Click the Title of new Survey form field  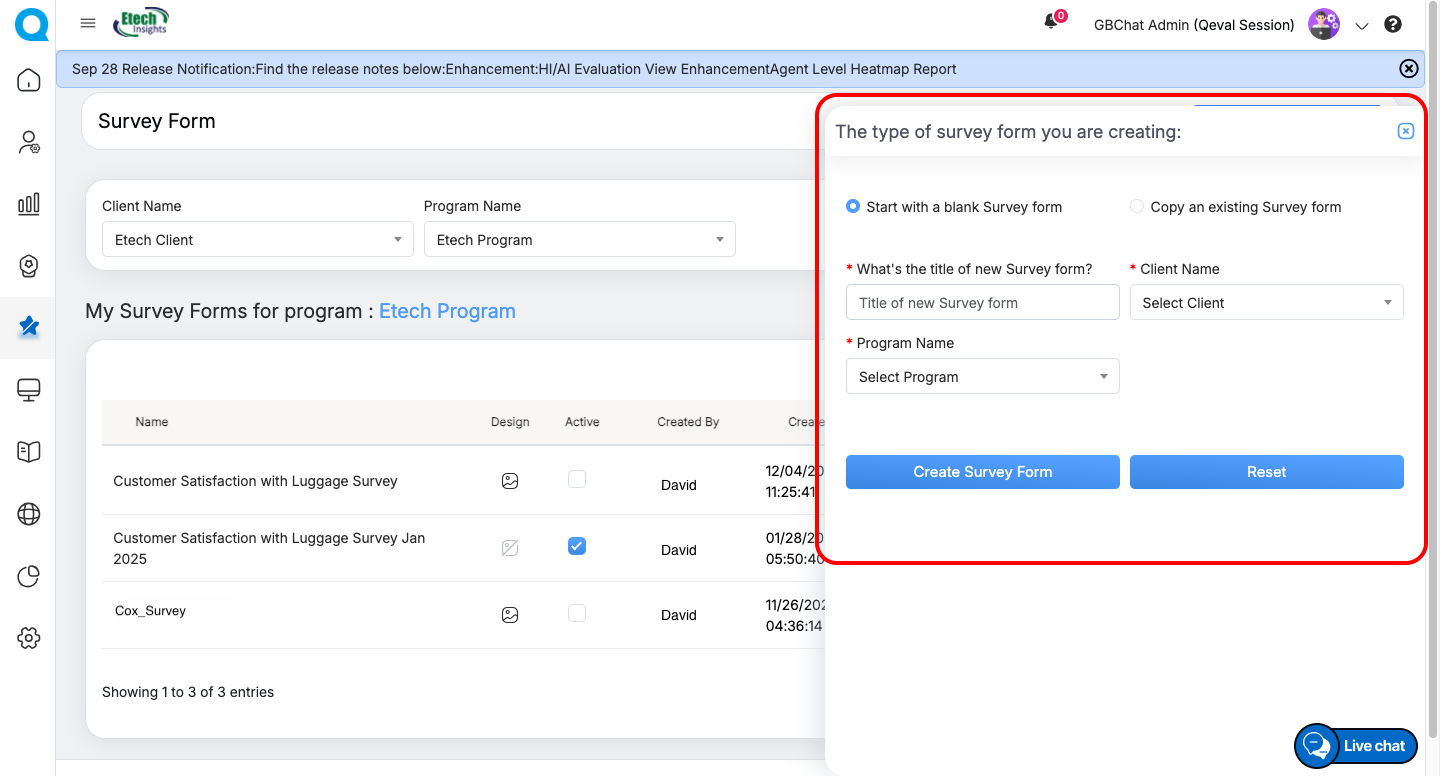[x=982, y=303]
